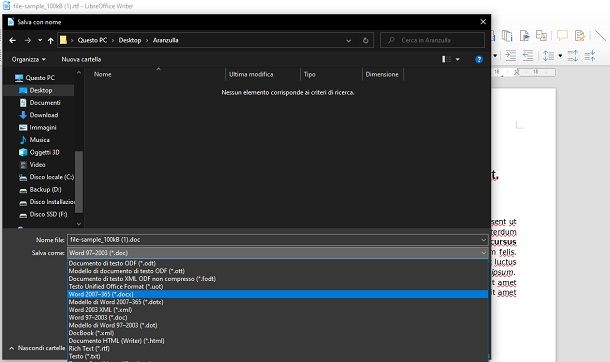Go forward with the right arrow
The height and width of the screenshot is (362, 610).
point(28,40)
